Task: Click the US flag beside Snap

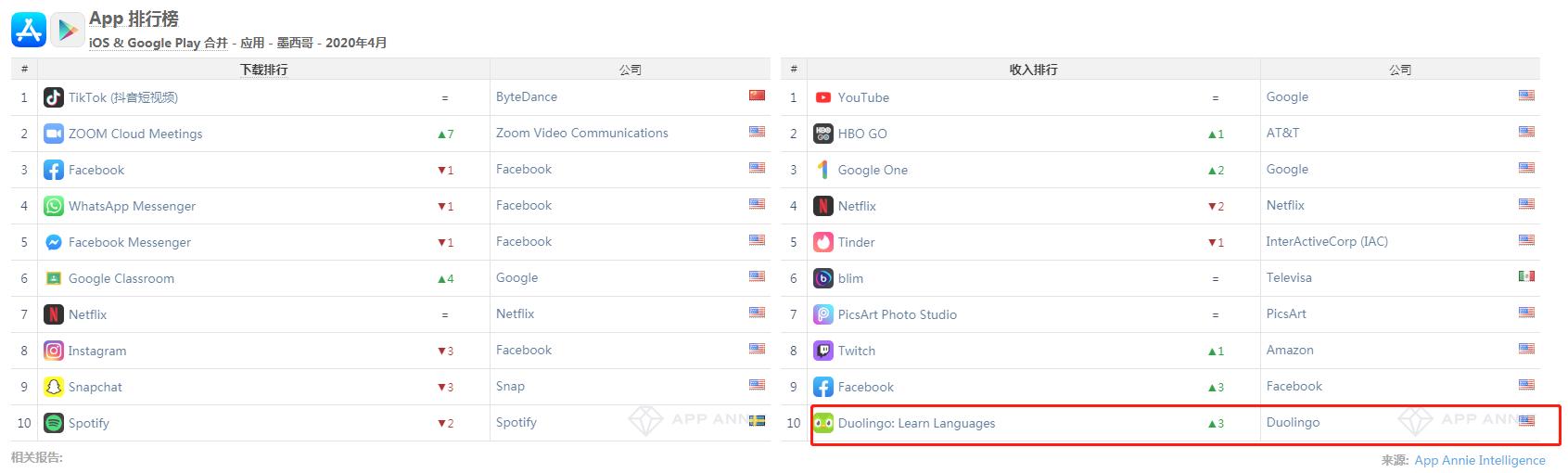Action: click(758, 384)
